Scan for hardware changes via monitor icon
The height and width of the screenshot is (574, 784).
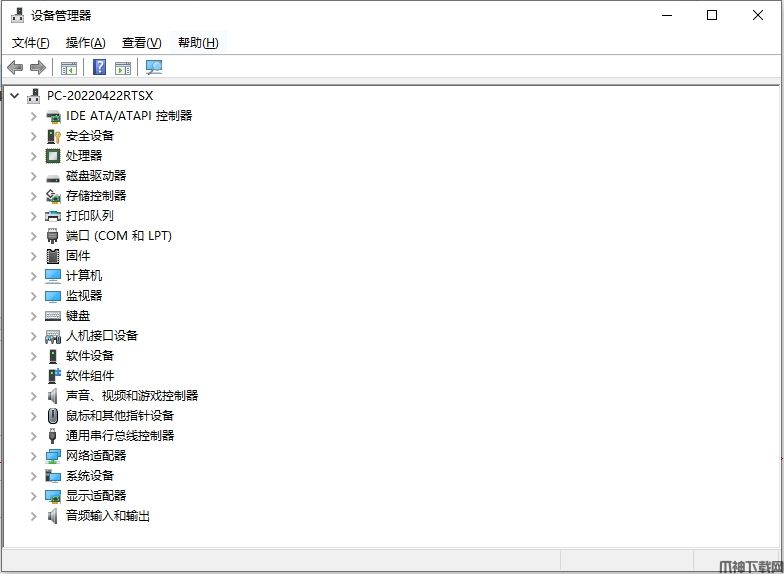click(x=154, y=68)
